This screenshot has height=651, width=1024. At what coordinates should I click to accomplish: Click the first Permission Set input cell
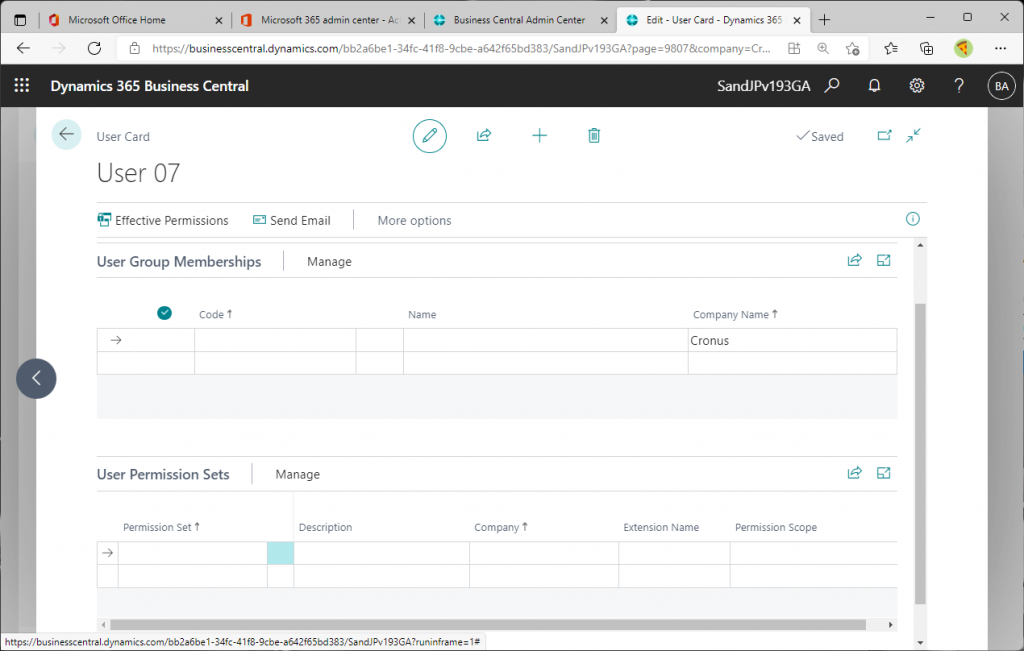coord(193,553)
